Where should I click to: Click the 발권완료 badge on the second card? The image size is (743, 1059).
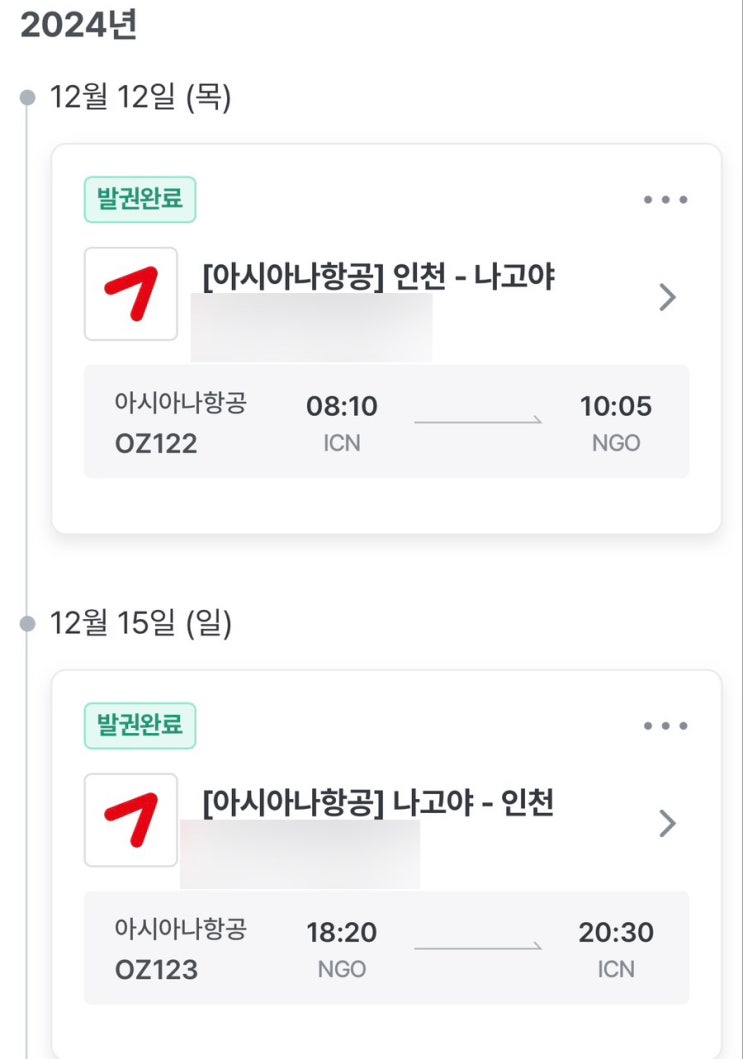pyautogui.click(x=140, y=726)
